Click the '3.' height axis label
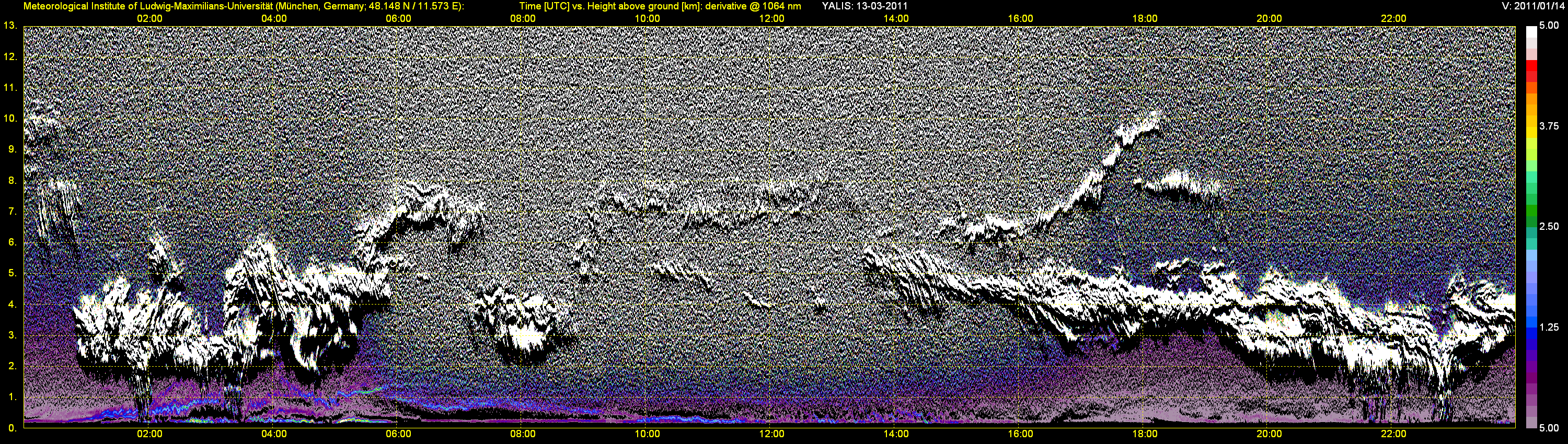The image size is (1568, 444). (x=13, y=335)
